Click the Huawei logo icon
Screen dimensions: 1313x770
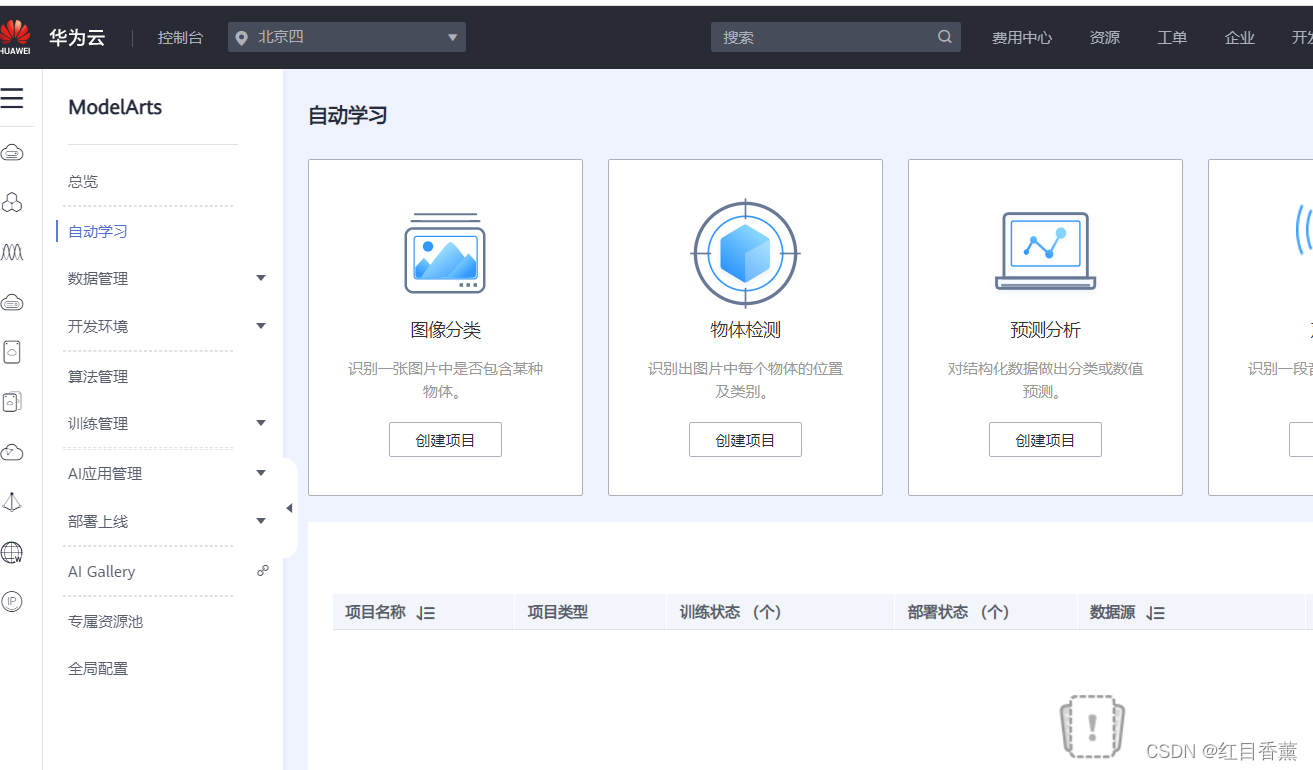pyautogui.click(x=15, y=37)
